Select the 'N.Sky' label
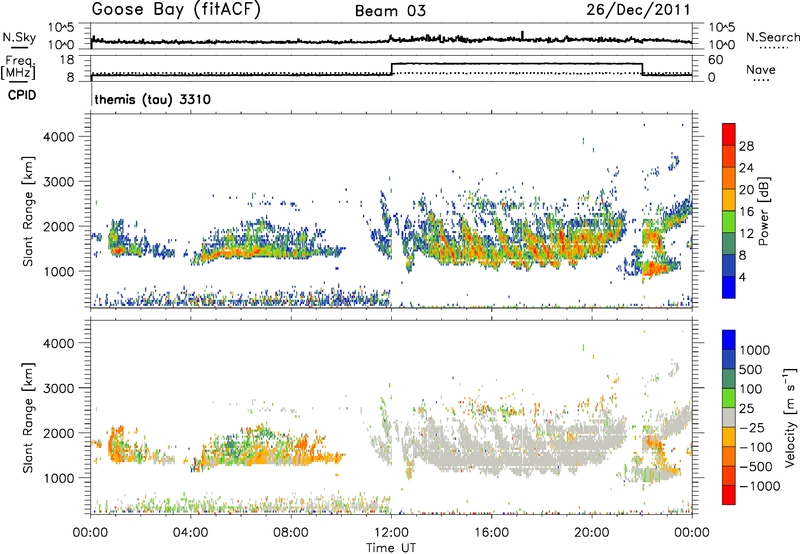 (x=19, y=37)
